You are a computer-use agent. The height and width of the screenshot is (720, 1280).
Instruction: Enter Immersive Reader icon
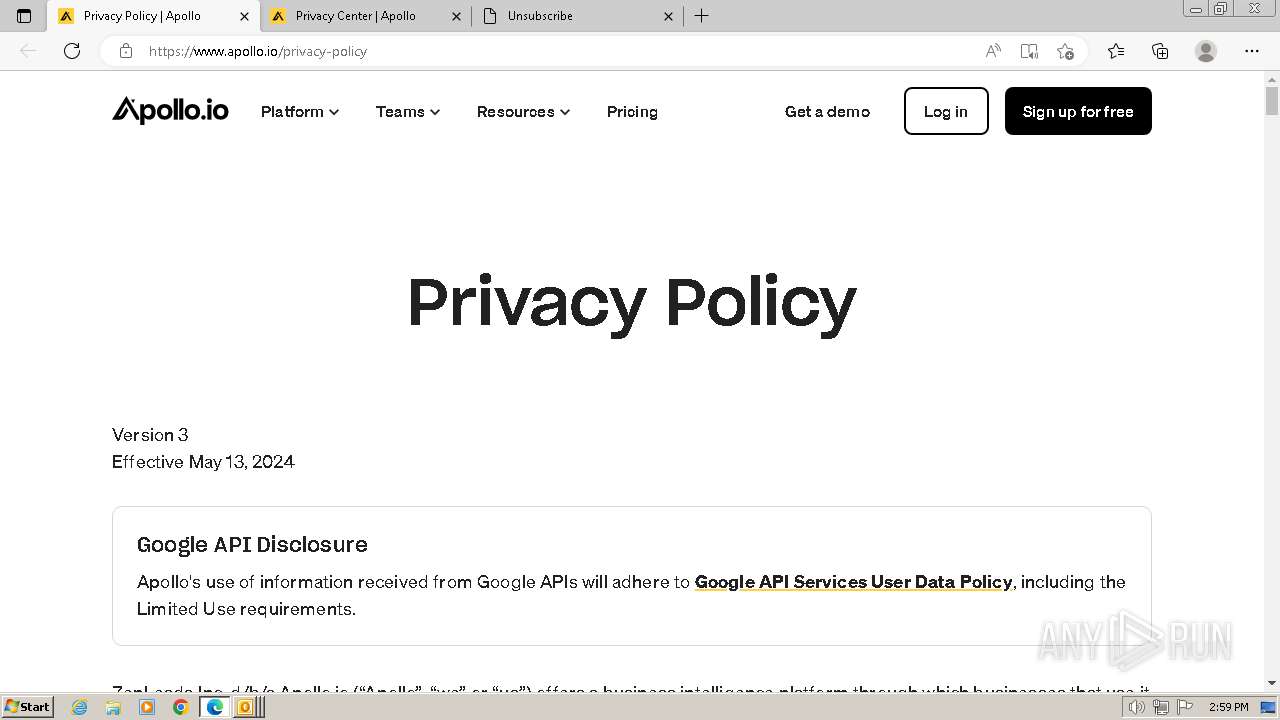click(x=1029, y=51)
